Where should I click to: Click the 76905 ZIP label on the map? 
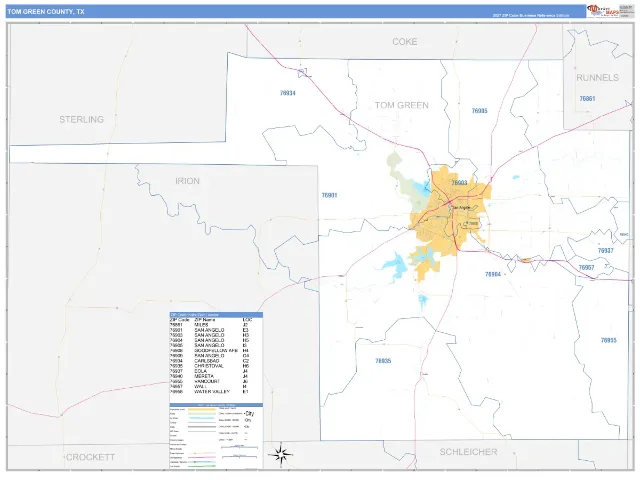[480, 111]
